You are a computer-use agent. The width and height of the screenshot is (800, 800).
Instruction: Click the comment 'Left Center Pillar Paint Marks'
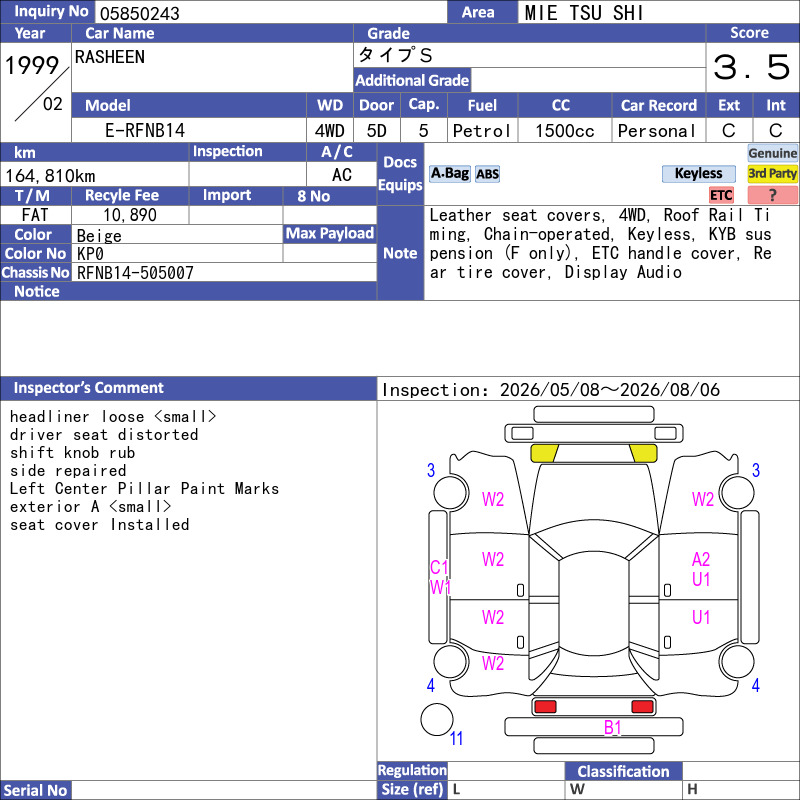point(144,489)
